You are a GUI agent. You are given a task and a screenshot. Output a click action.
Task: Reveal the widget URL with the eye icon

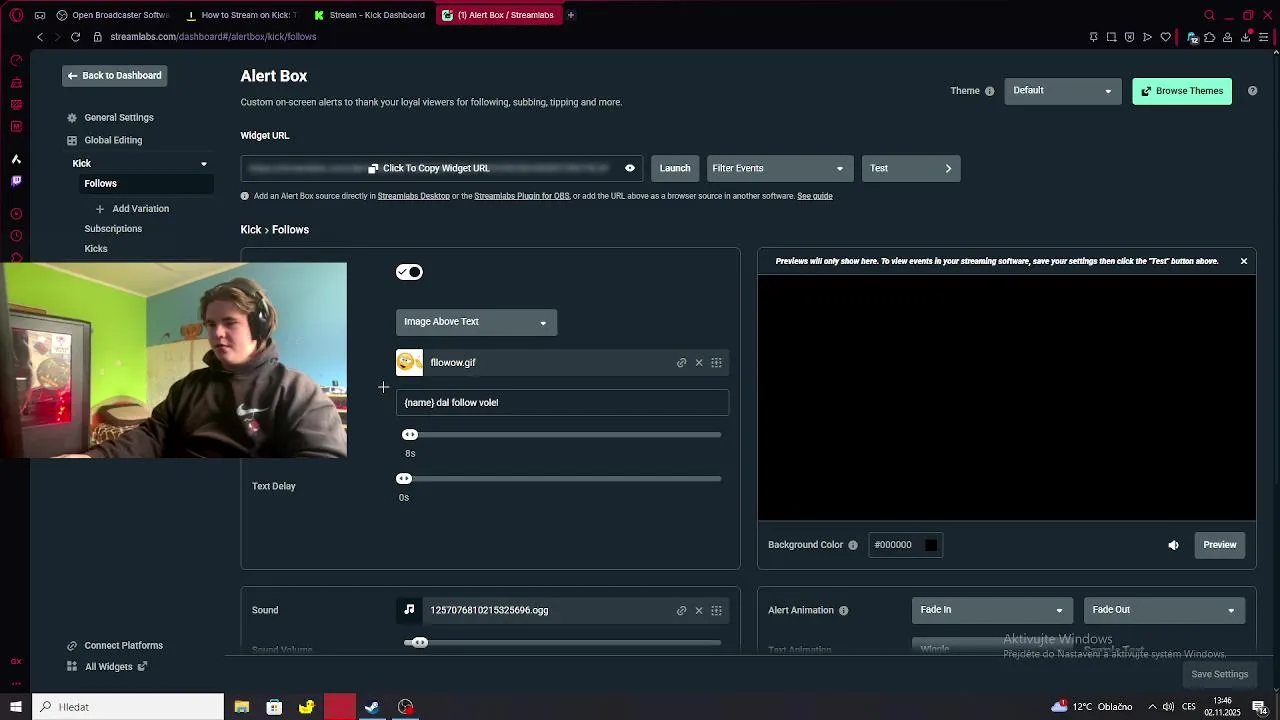[630, 169]
